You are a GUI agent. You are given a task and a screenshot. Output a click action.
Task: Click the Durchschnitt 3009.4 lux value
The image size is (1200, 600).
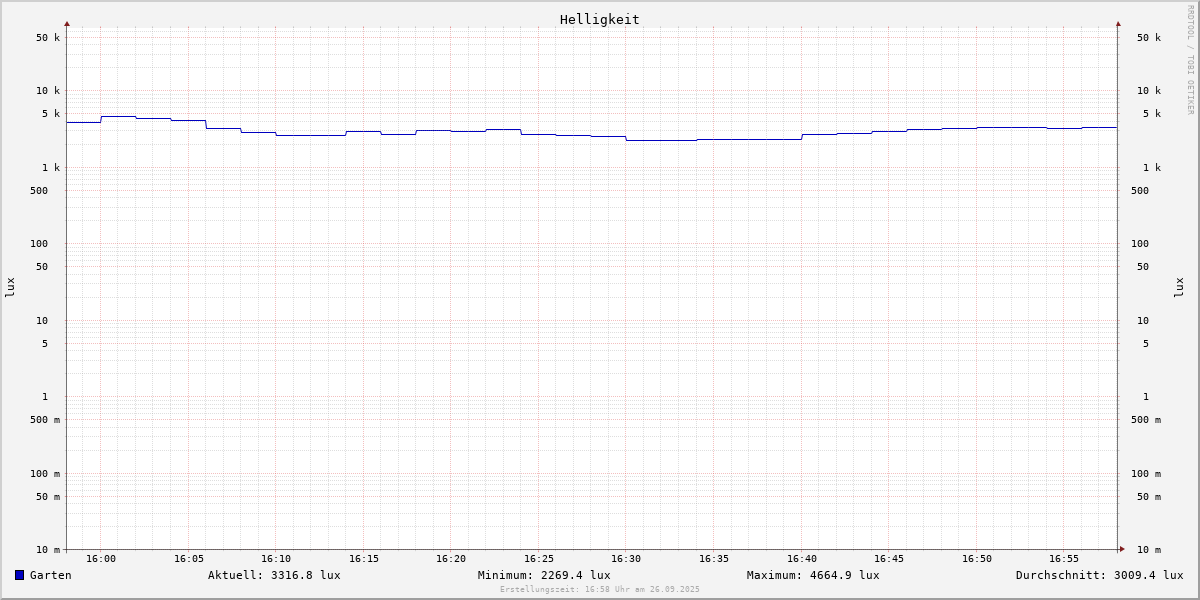click(1099, 575)
